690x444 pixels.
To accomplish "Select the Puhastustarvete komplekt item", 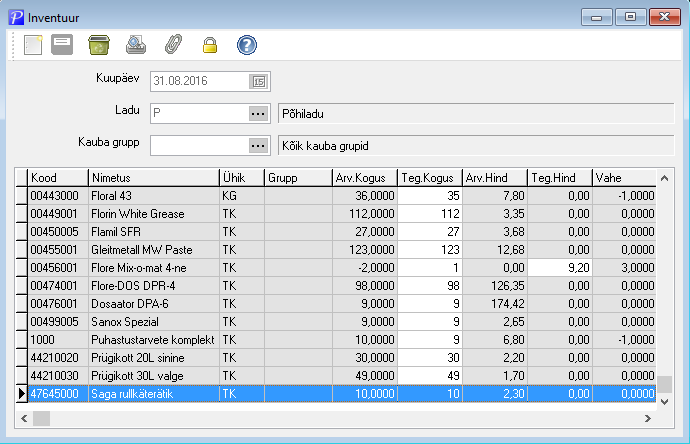I will click(154, 340).
